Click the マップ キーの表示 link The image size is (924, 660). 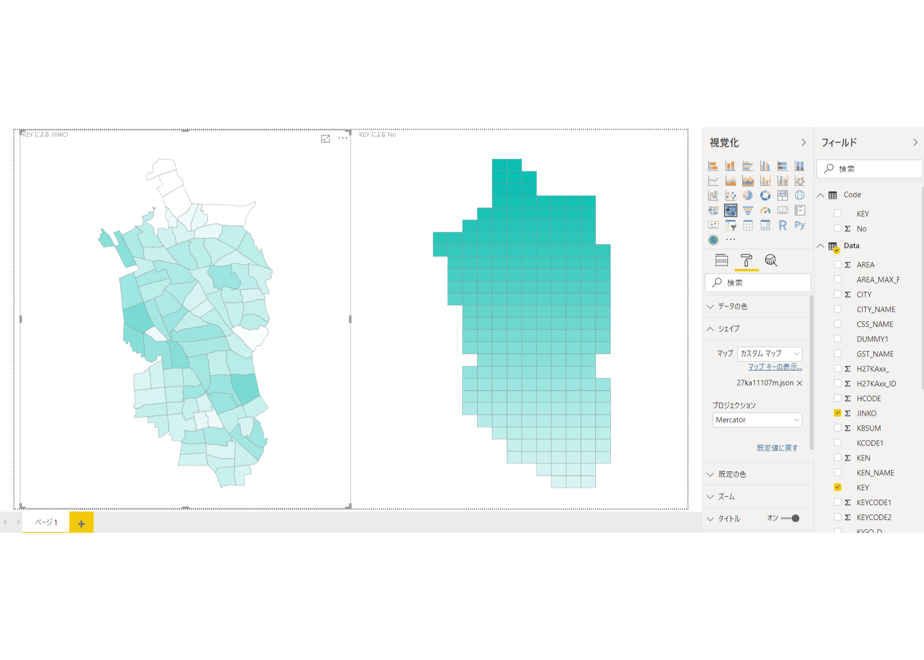[x=775, y=367]
